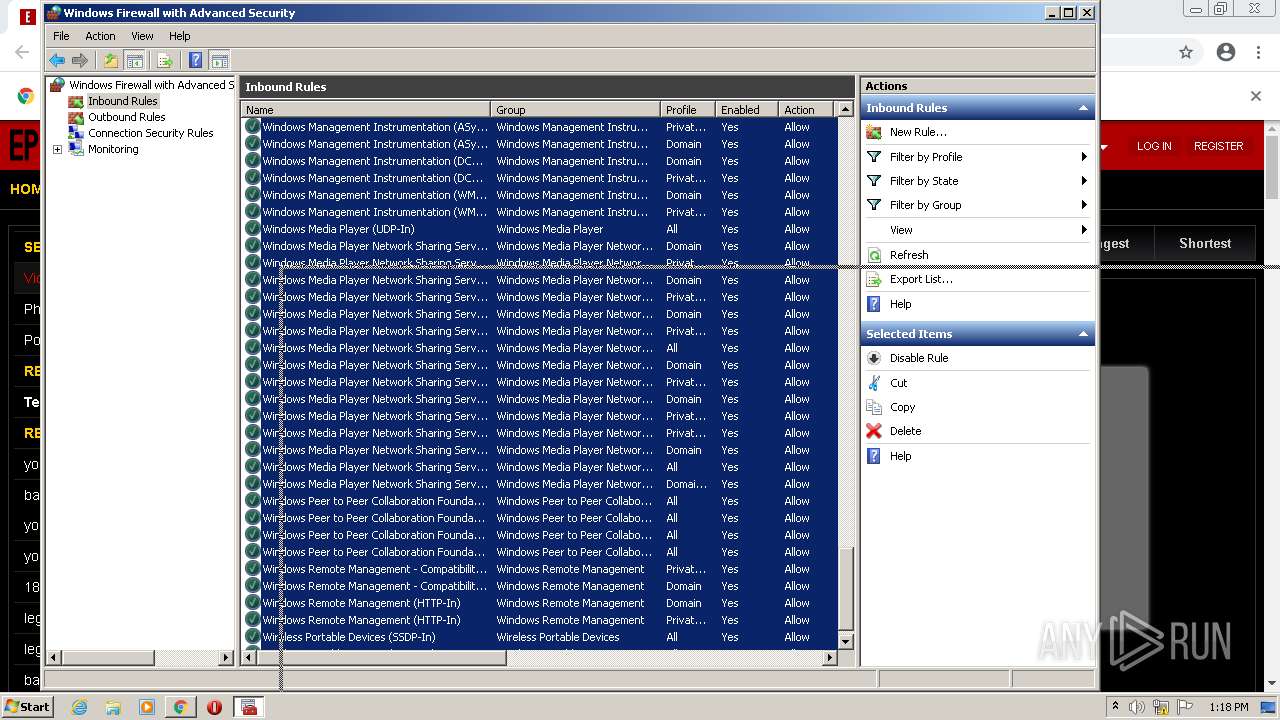Open Windows Explorer folder from taskbar

113,707
